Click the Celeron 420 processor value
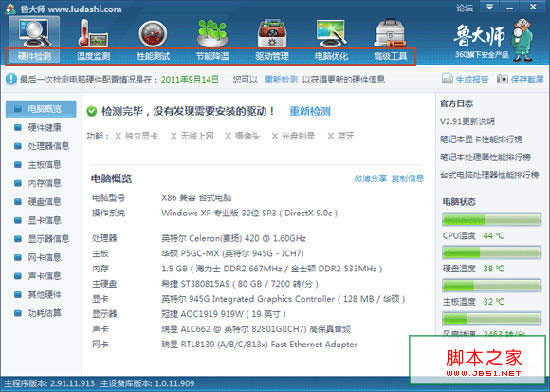Viewport: 550px width, 392px height. (233, 238)
